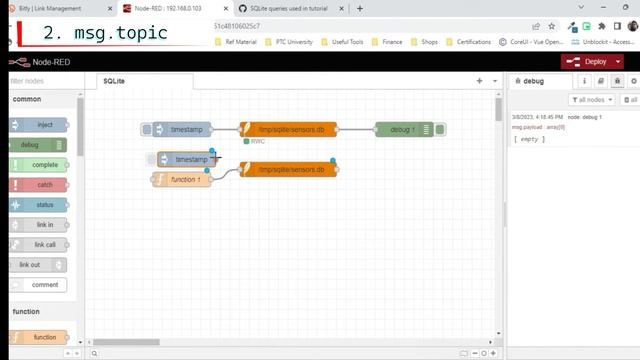
Task: Open a new browser tab
Action: (360, 9)
